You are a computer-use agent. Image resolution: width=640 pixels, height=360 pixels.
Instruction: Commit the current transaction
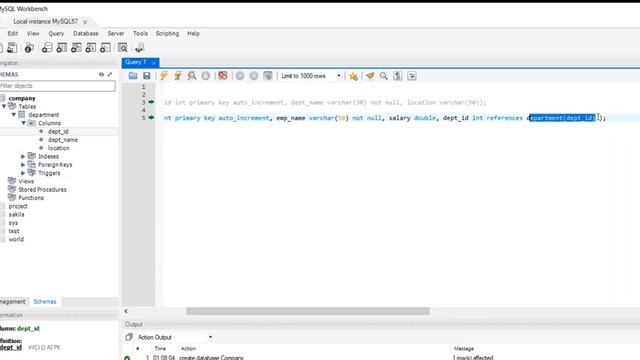(240, 76)
